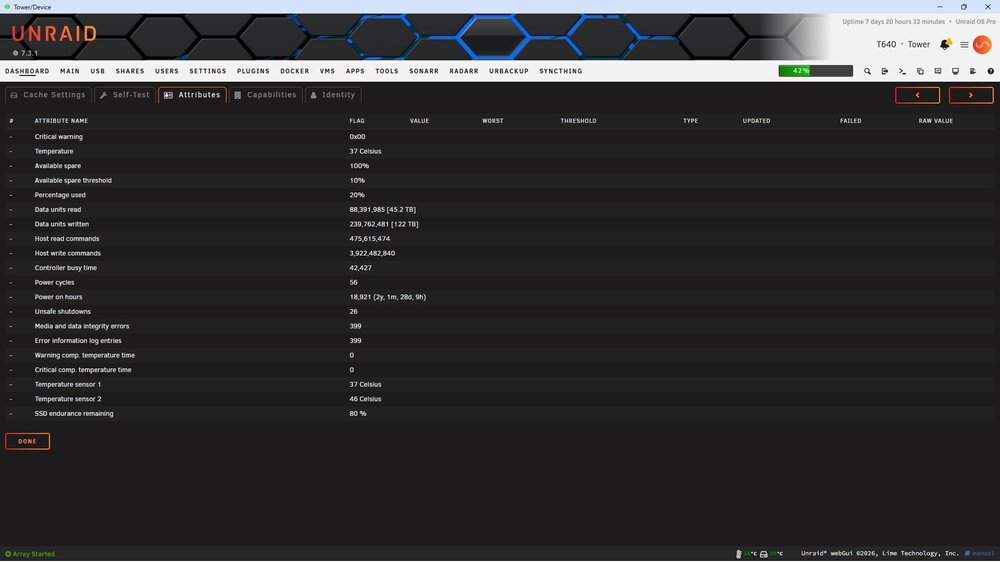
Task: Click the 37 Celsius Temperature value
Action: coord(365,151)
